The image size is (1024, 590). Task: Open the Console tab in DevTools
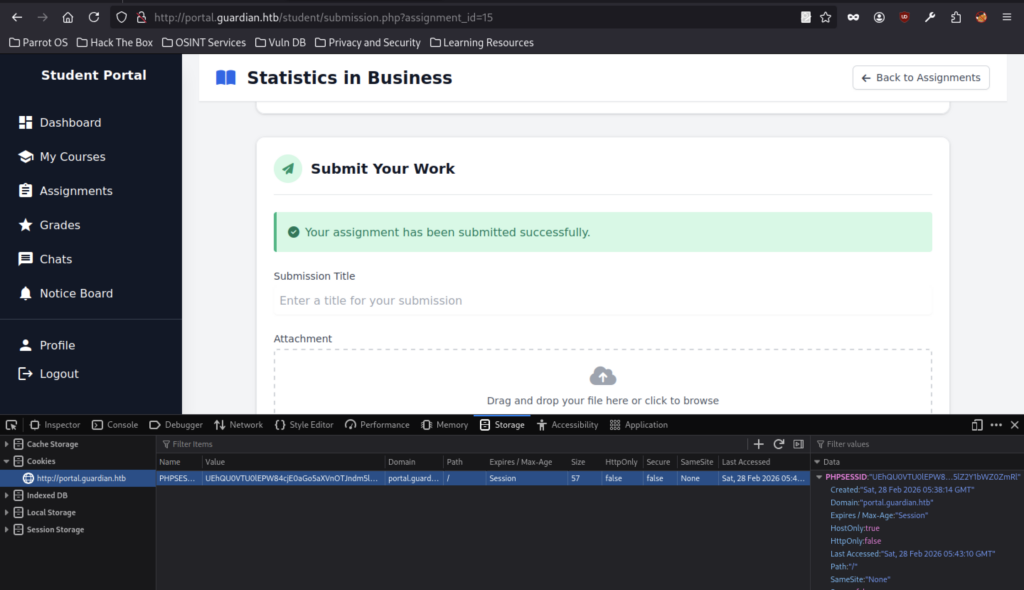coord(115,425)
